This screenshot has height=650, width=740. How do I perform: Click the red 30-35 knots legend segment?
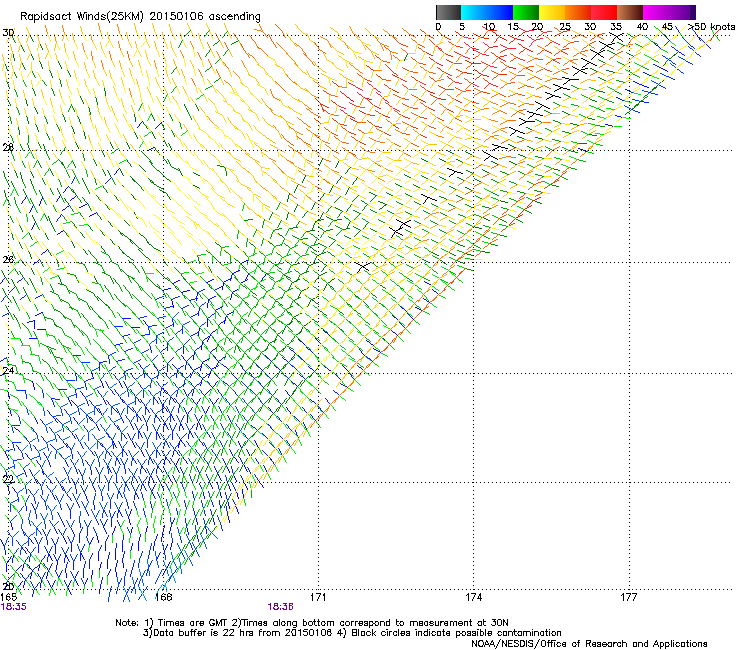pos(604,12)
